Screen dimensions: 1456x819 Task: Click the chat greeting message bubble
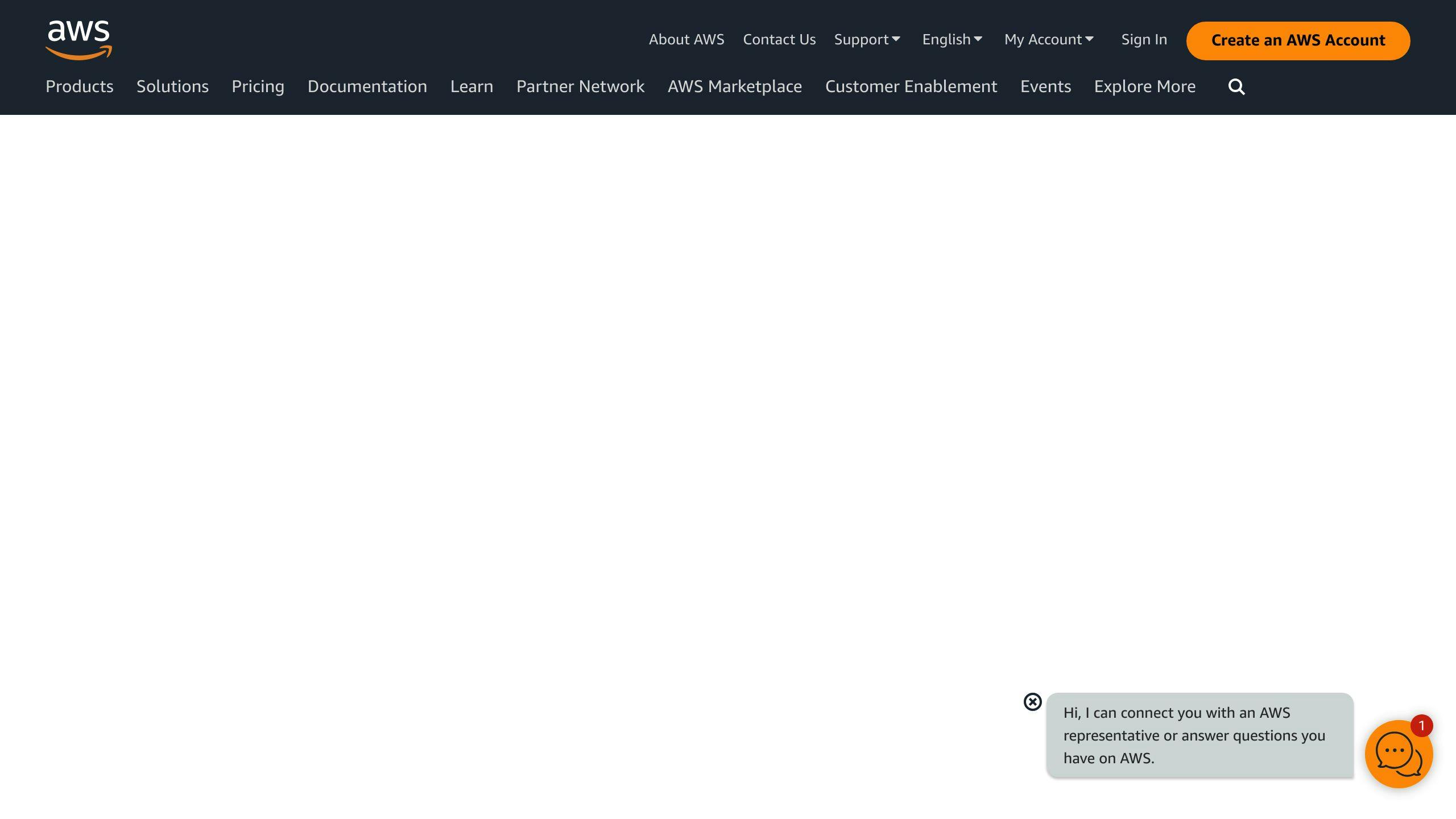[x=1199, y=735]
